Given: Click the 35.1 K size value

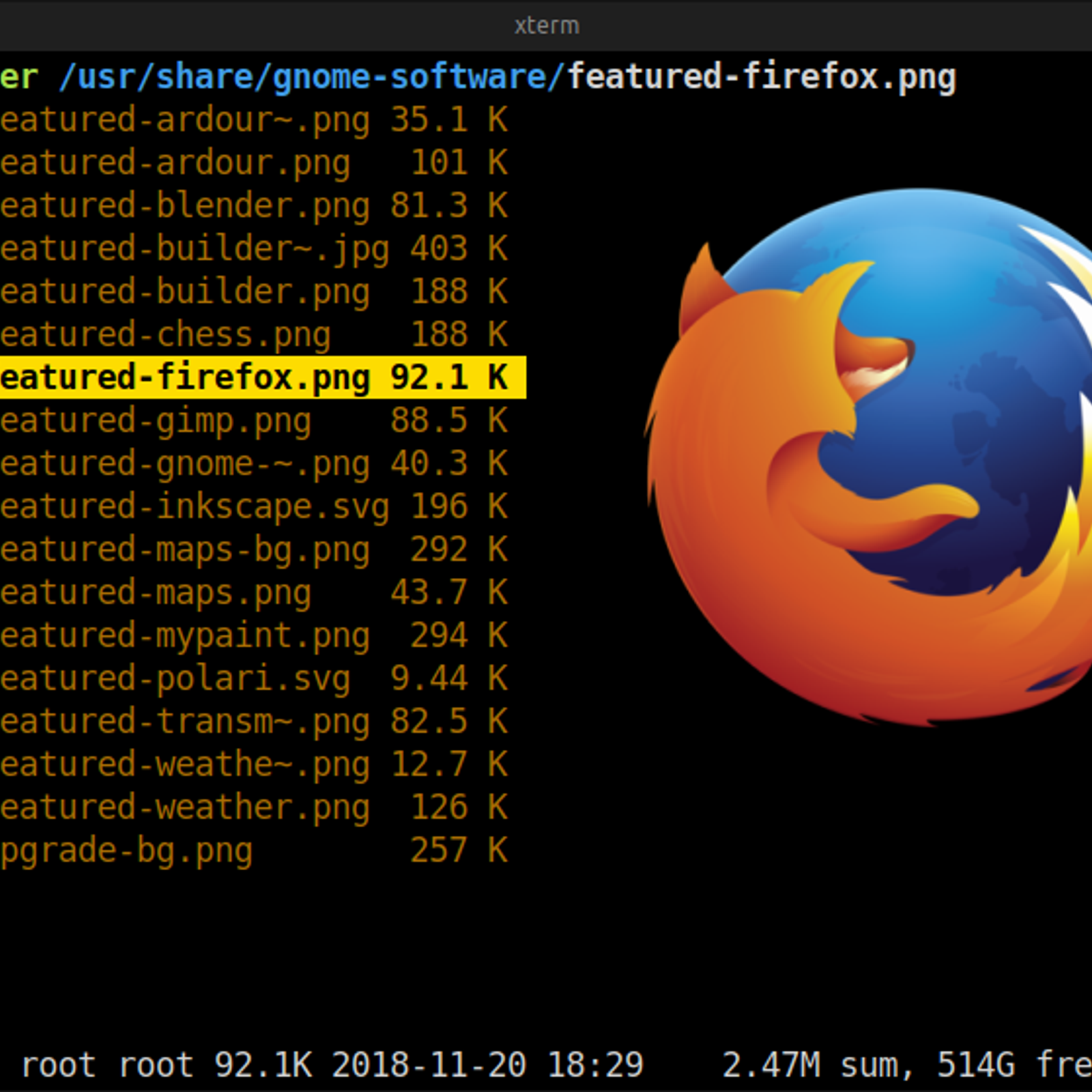Looking at the screenshot, I should [x=448, y=120].
